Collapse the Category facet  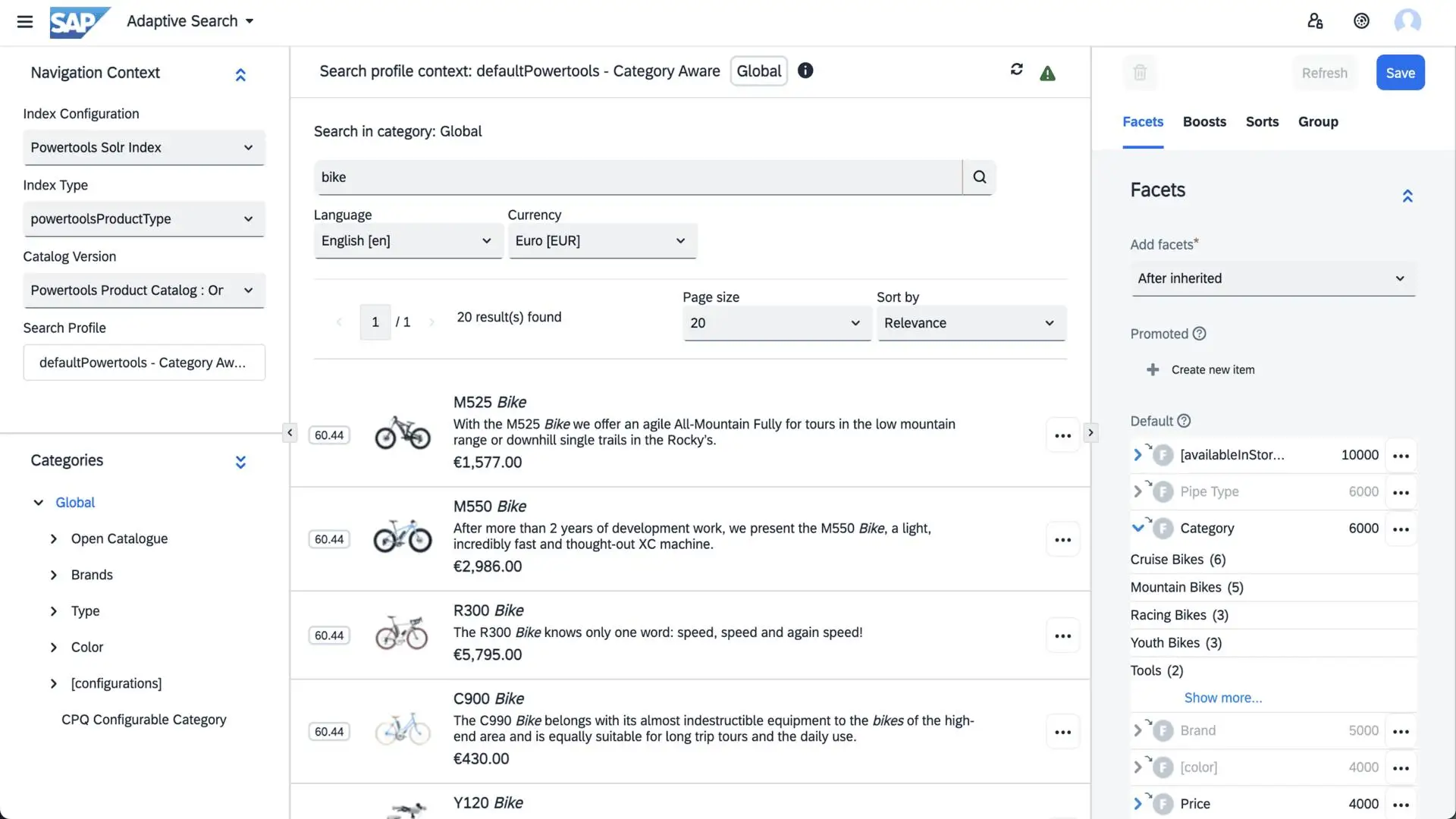[x=1137, y=528]
